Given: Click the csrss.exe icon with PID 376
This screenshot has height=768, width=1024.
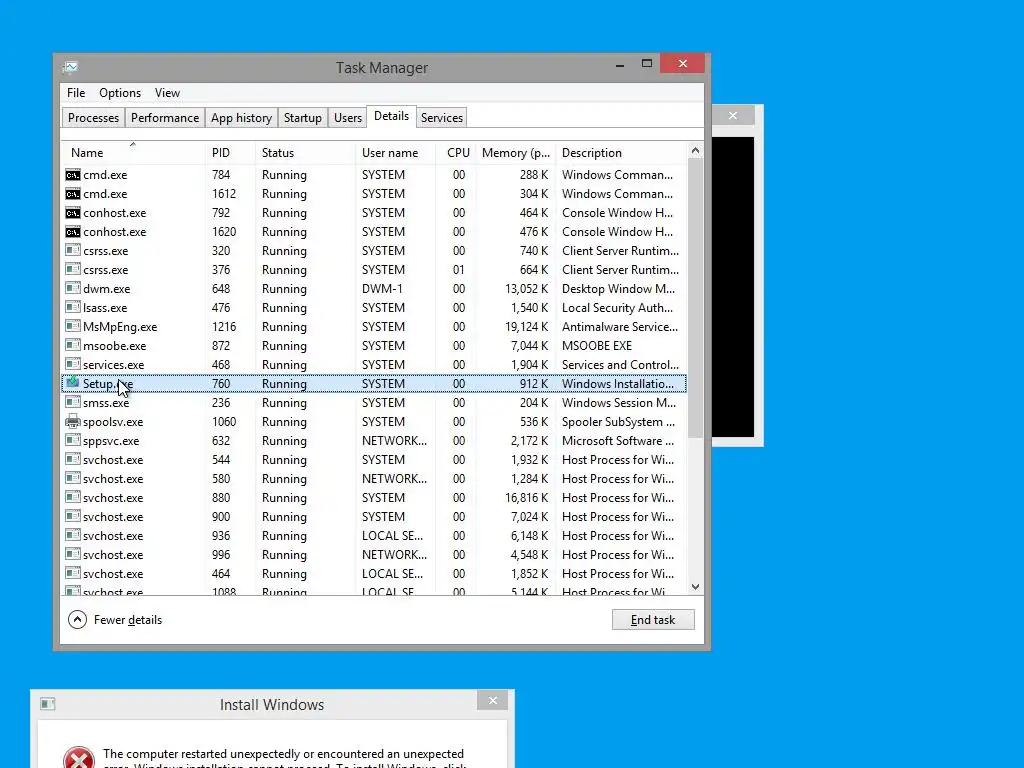Looking at the screenshot, I should 72,269.
